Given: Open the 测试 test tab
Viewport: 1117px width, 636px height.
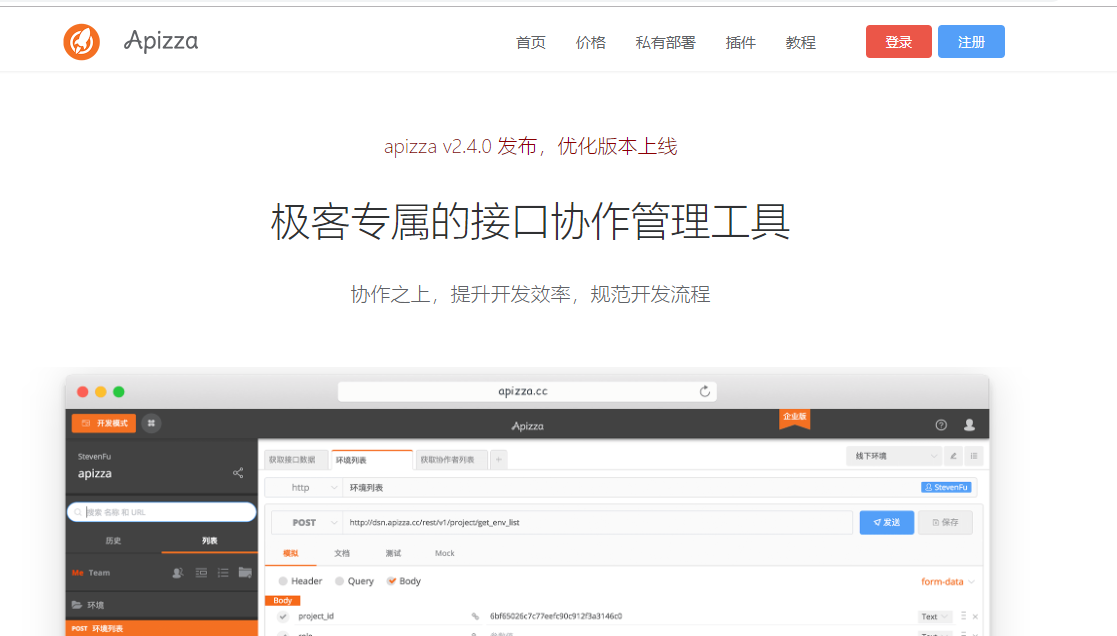Looking at the screenshot, I should coord(393,553).
